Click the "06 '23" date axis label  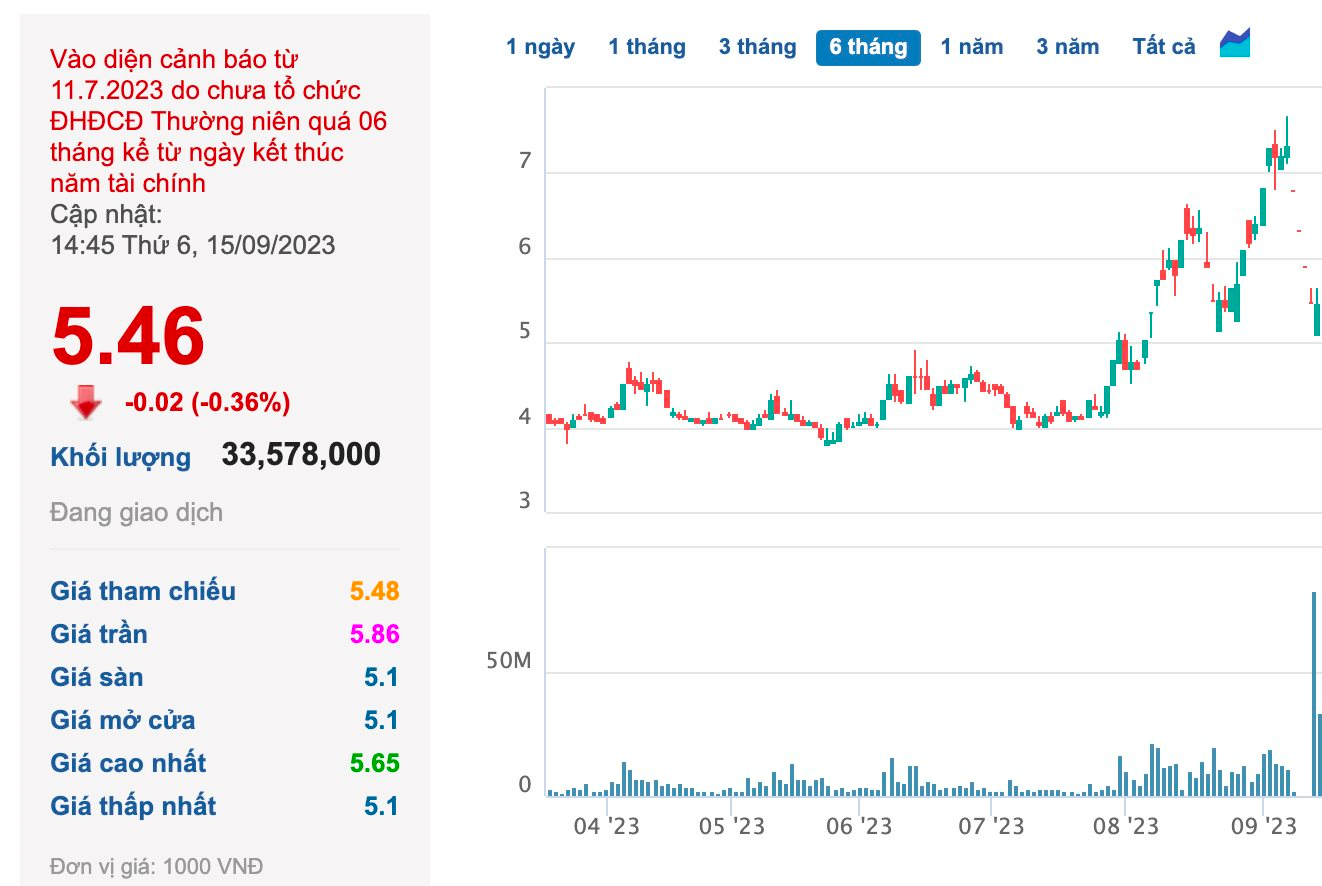(859, 826)
